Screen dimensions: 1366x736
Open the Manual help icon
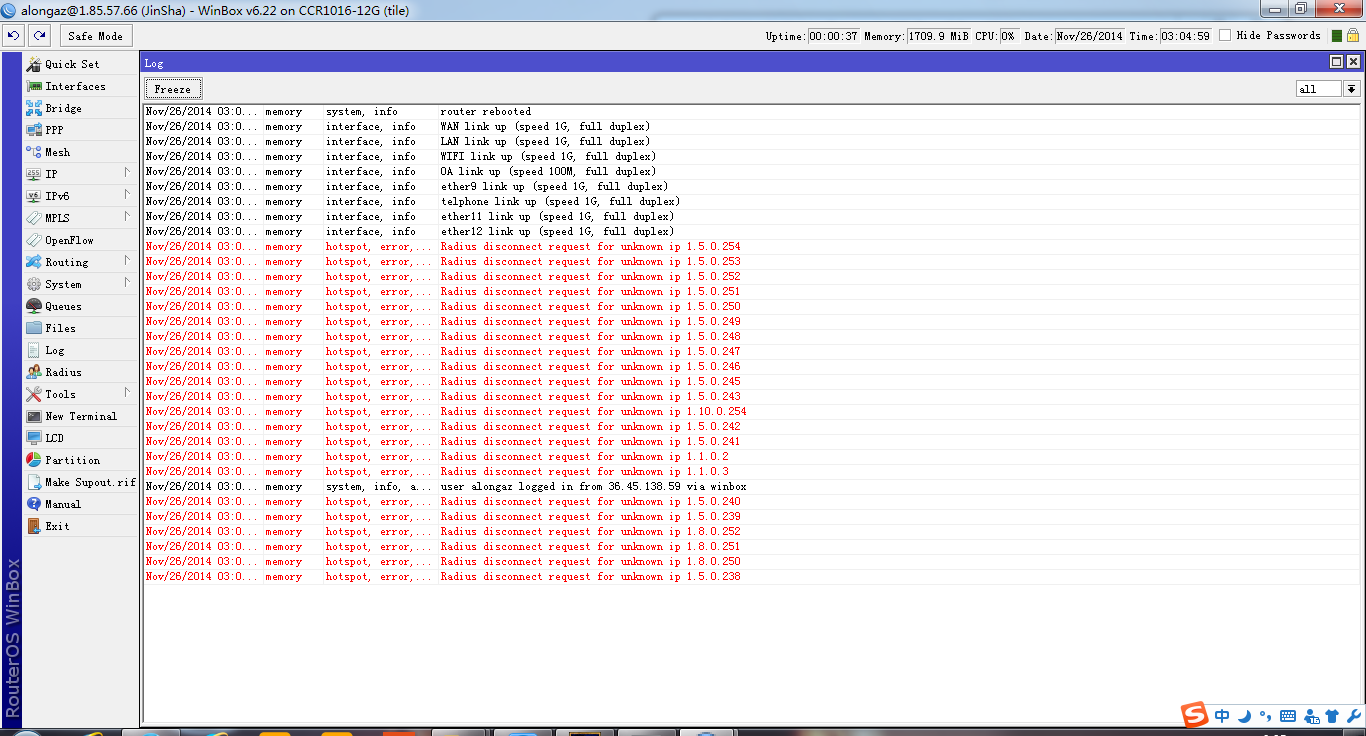click(34, 504)
